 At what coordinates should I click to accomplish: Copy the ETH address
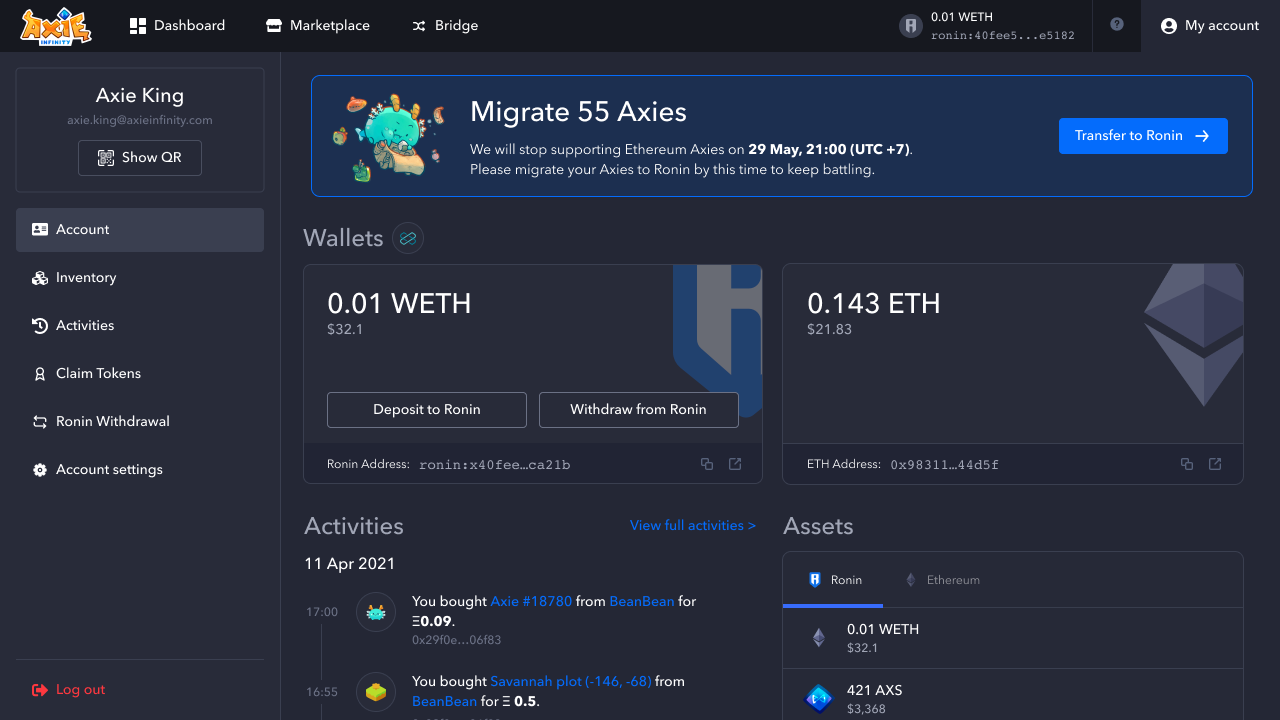pyautogui.click(x=1187, y=464)
